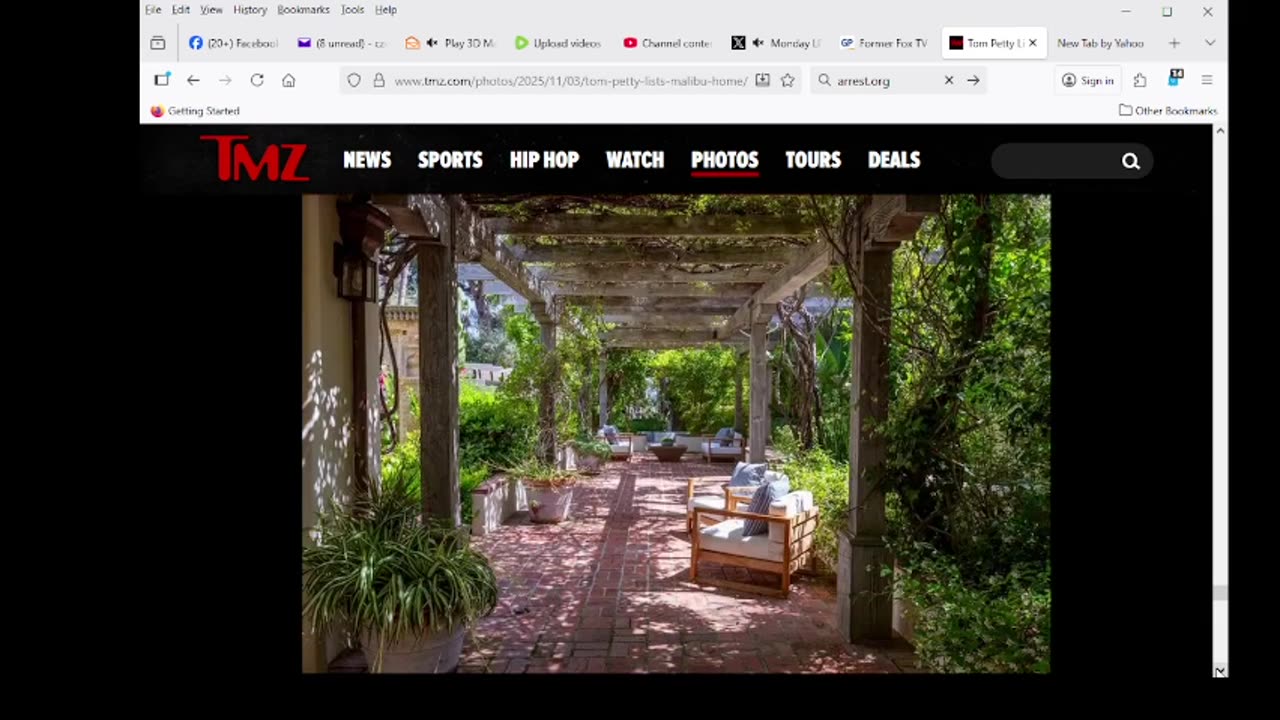Close the Tom Petty tab
This screenshot has width=1280, height=720.
1032,43
